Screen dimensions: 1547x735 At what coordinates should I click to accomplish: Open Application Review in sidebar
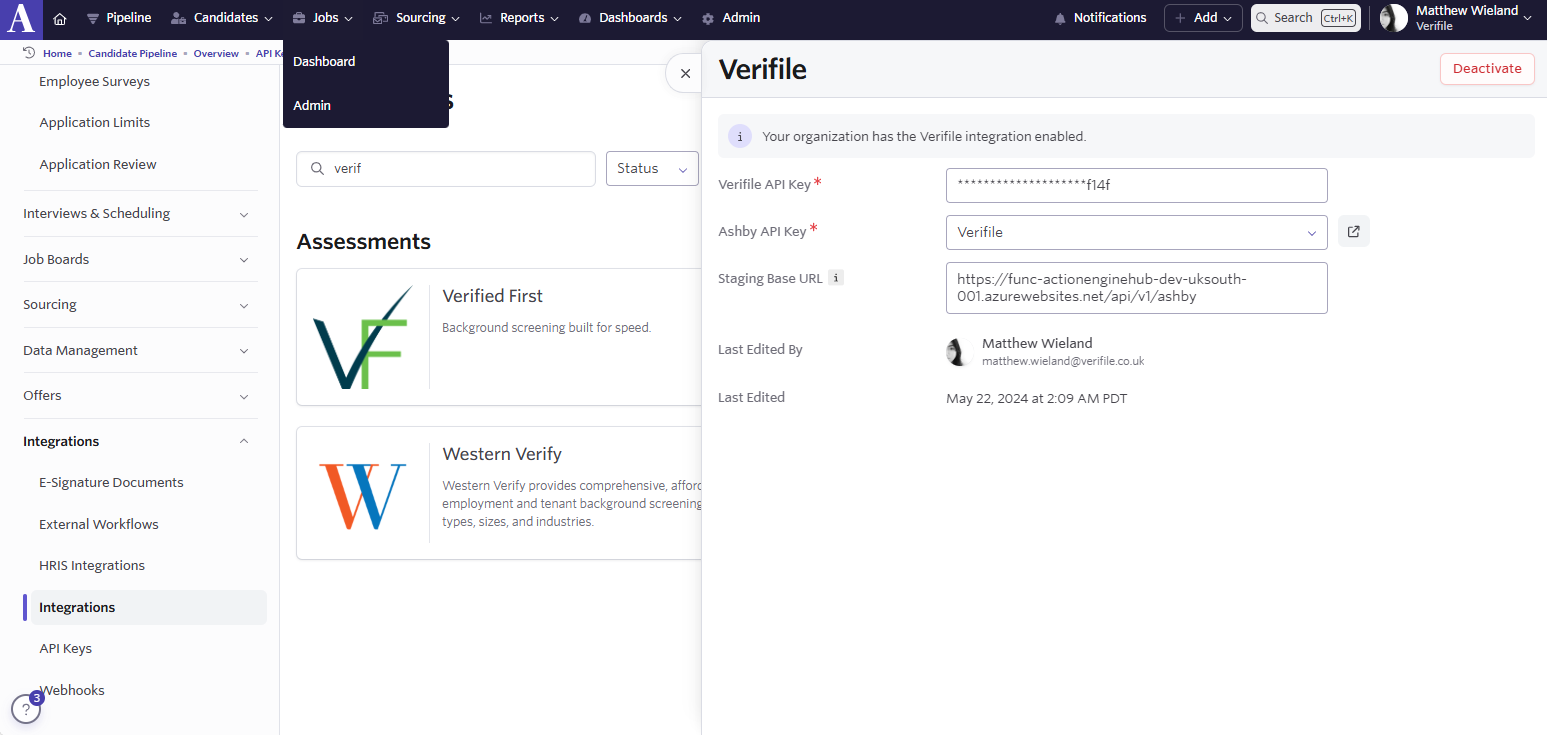pos(98,165)
